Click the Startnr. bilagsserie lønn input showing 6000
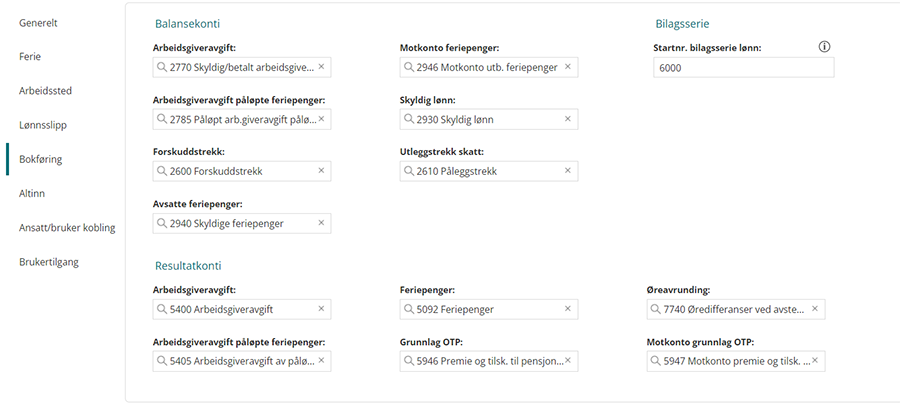The height and width of the screenshot is (403, 900). 744,68
